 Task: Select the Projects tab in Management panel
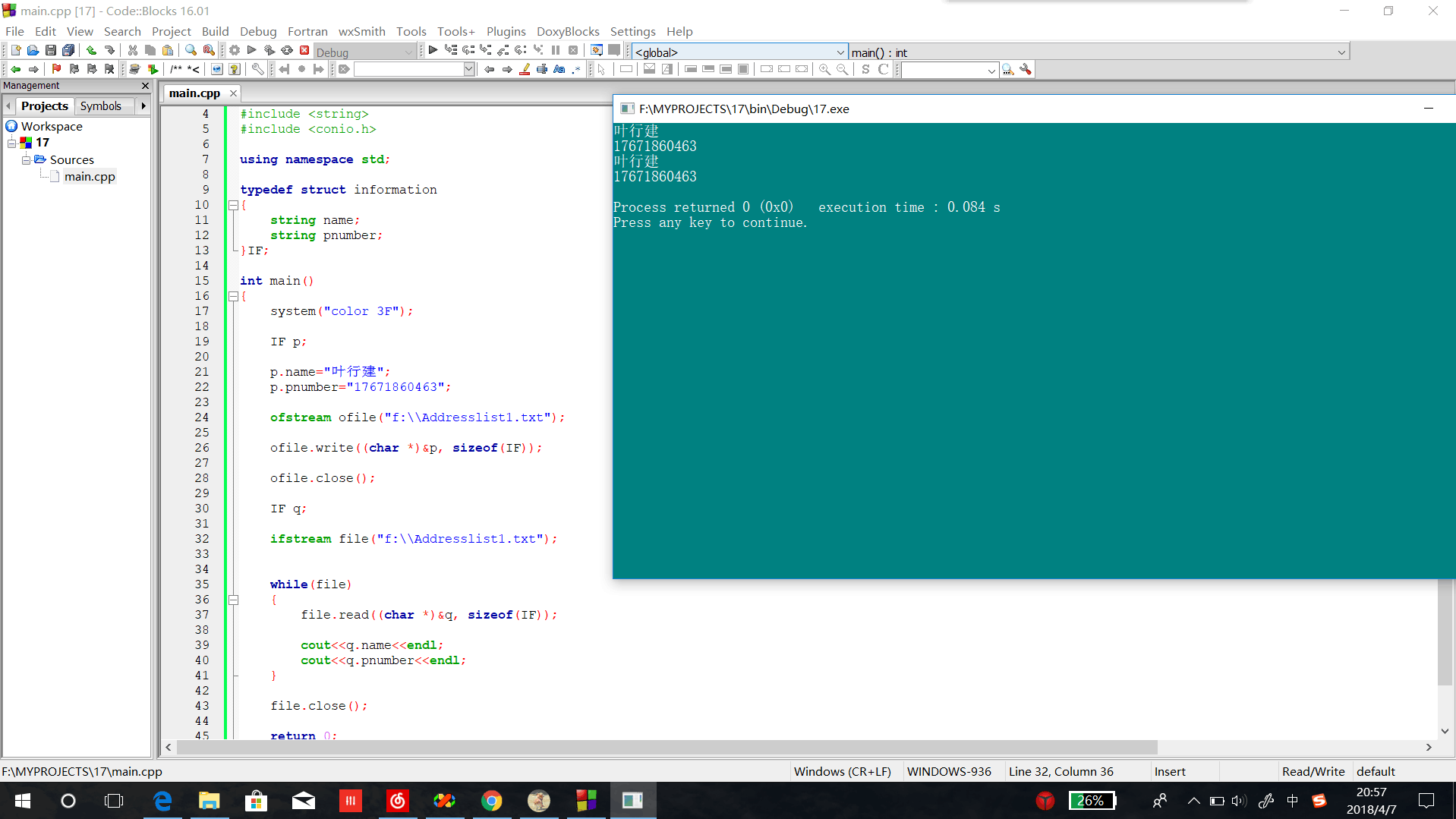point(45,106)
